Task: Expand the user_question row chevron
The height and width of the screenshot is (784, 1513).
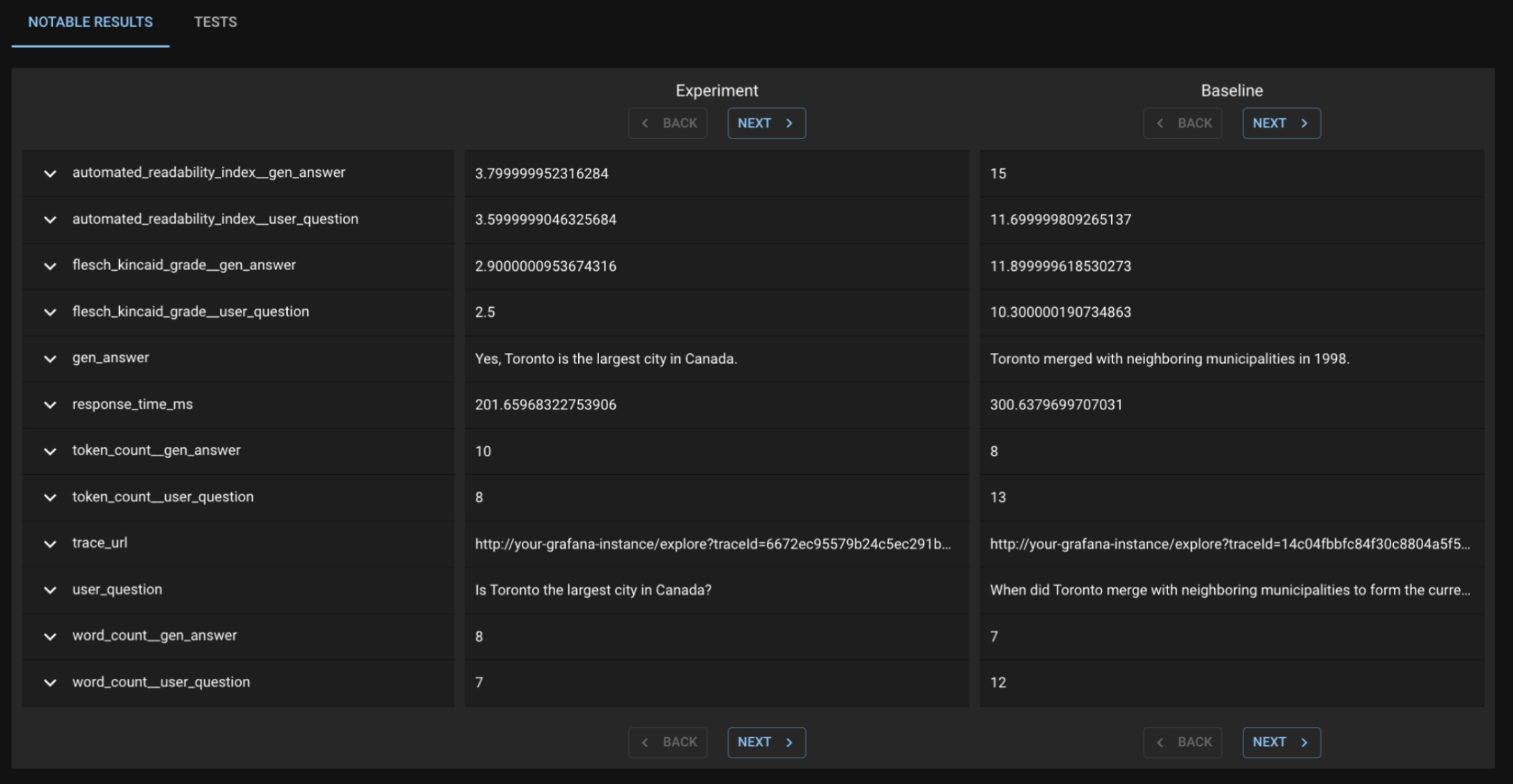Action: pos(49,590)
